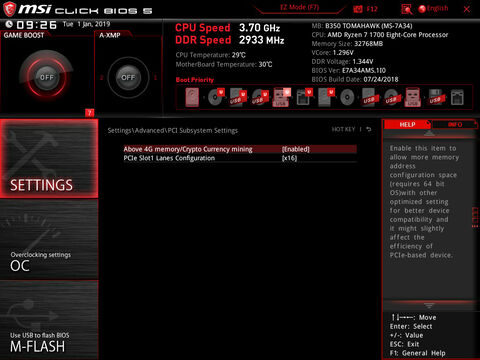Click the Settings\Advanced\PCI Subsystem Settings breadcrumb
This screenshot has height=360, width=480.
(x=173, y=131)
